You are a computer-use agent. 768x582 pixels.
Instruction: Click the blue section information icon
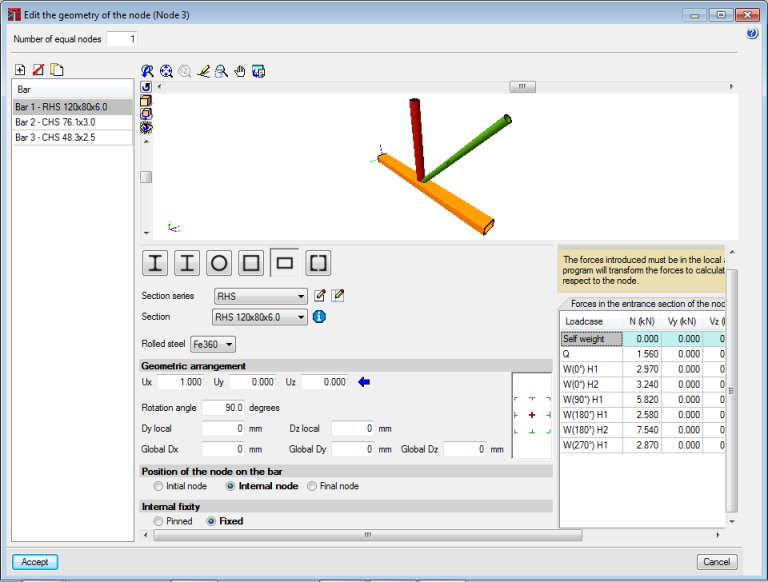click(320, 317)
